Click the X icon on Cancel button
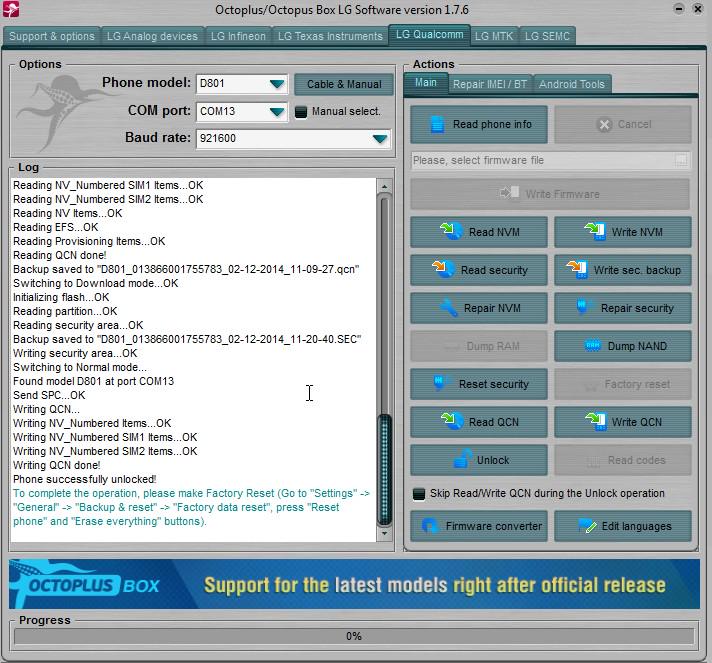This screenshot has width=712, height=663. [x=604, y=124]
